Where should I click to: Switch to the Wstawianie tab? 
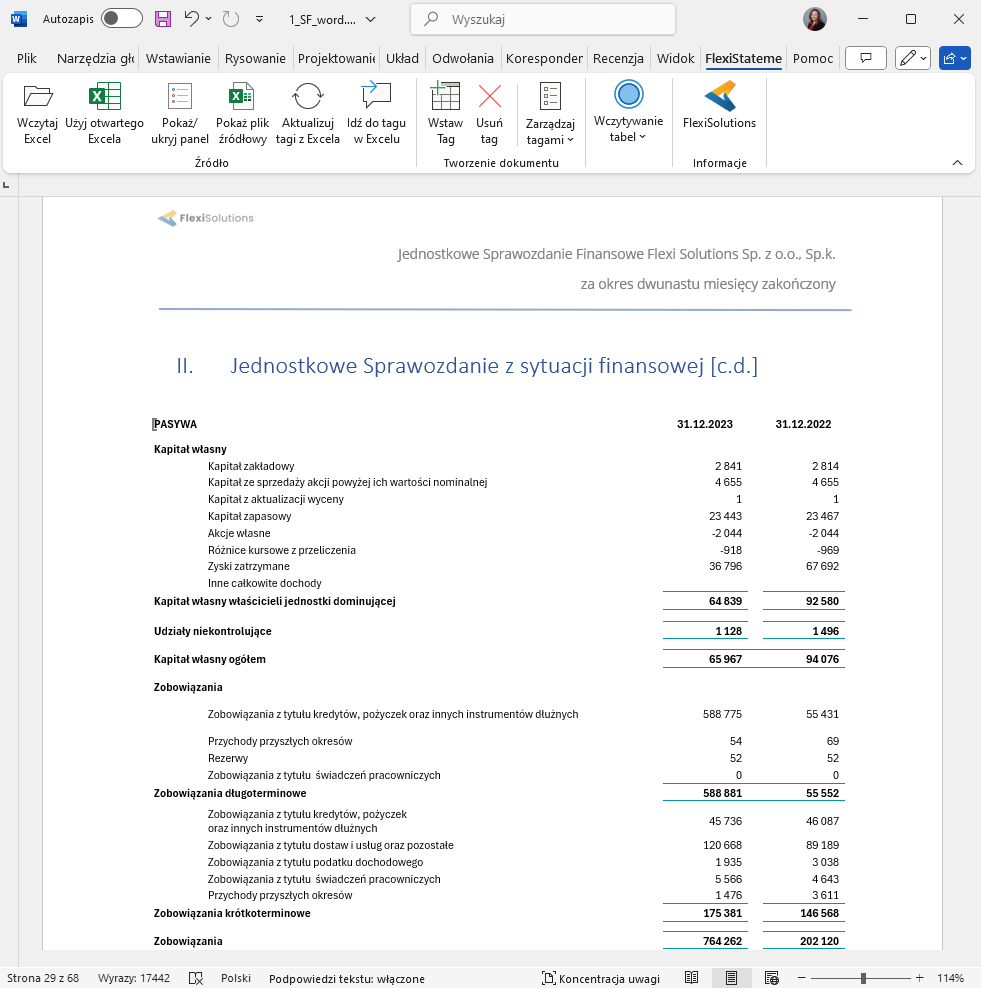pyautogui.click(x=179, y=58)
